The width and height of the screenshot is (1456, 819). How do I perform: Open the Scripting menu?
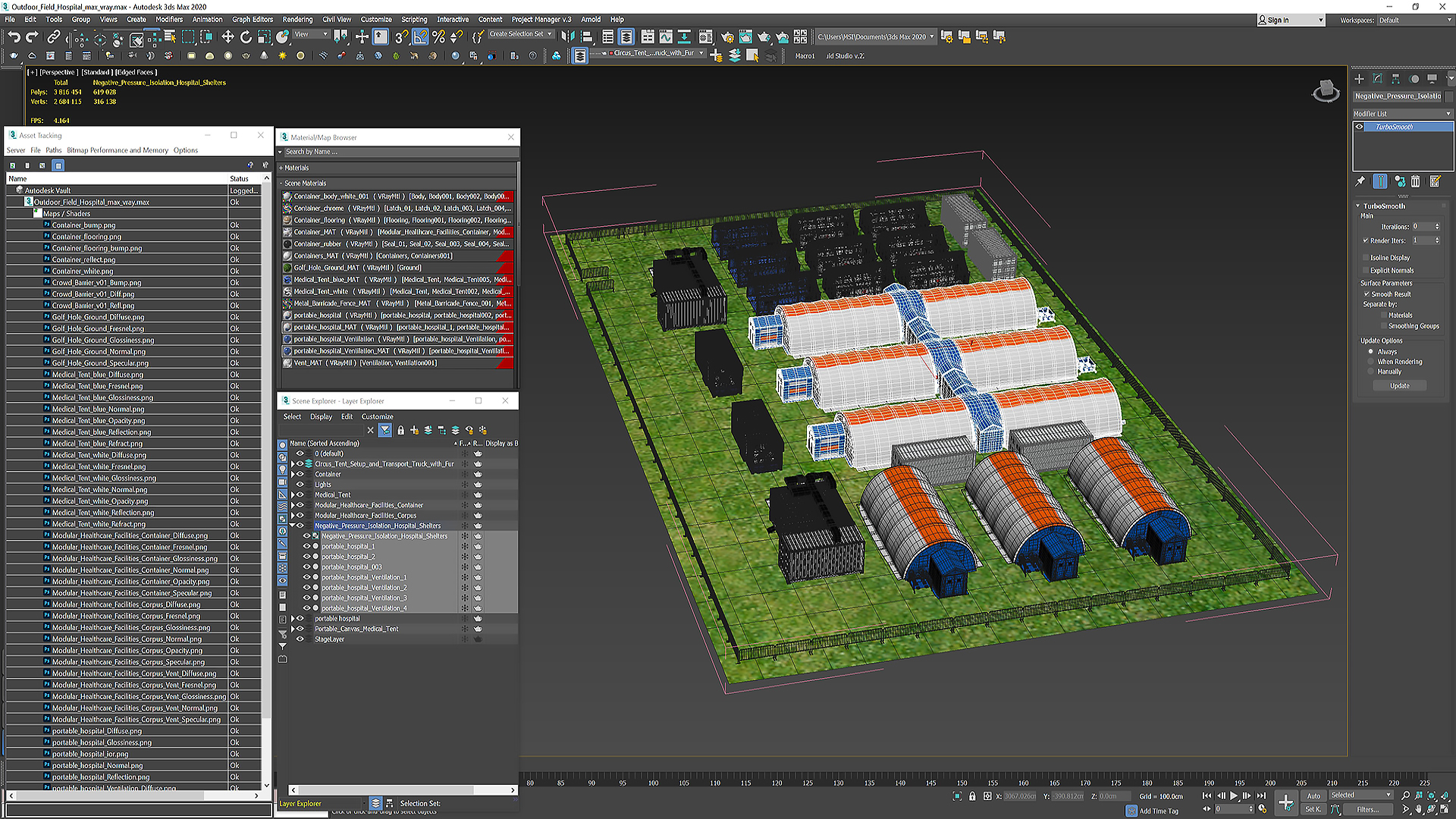(414, 20)
